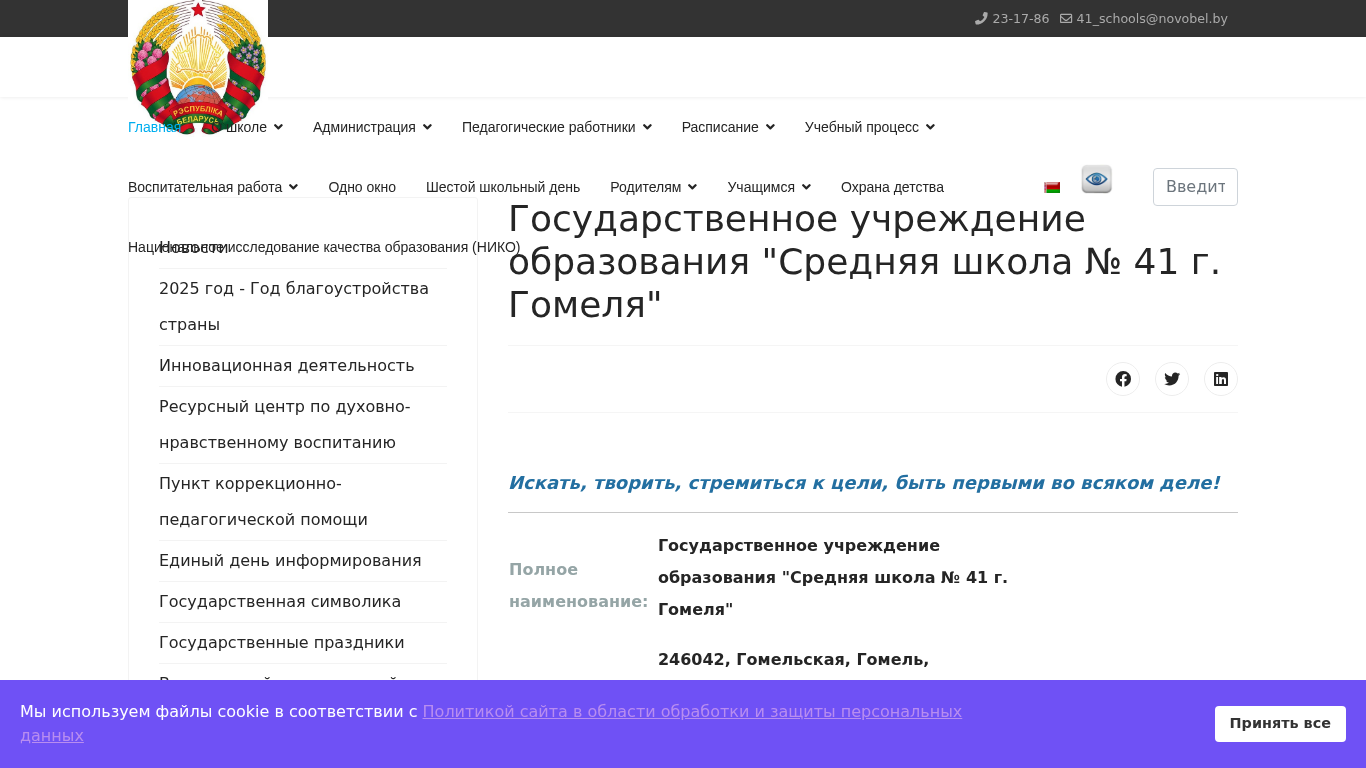
Task: Open the personal data processing policy link
Action: [x=491, y=724]
